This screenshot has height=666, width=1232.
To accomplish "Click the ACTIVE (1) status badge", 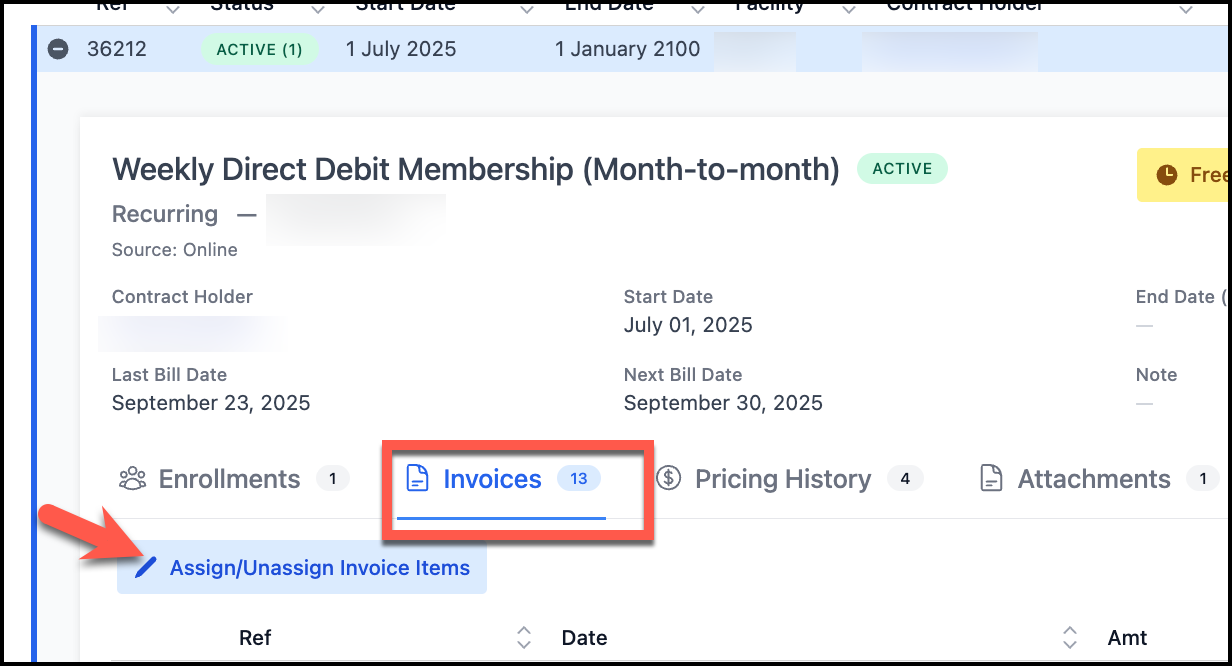I will [260, 49].
